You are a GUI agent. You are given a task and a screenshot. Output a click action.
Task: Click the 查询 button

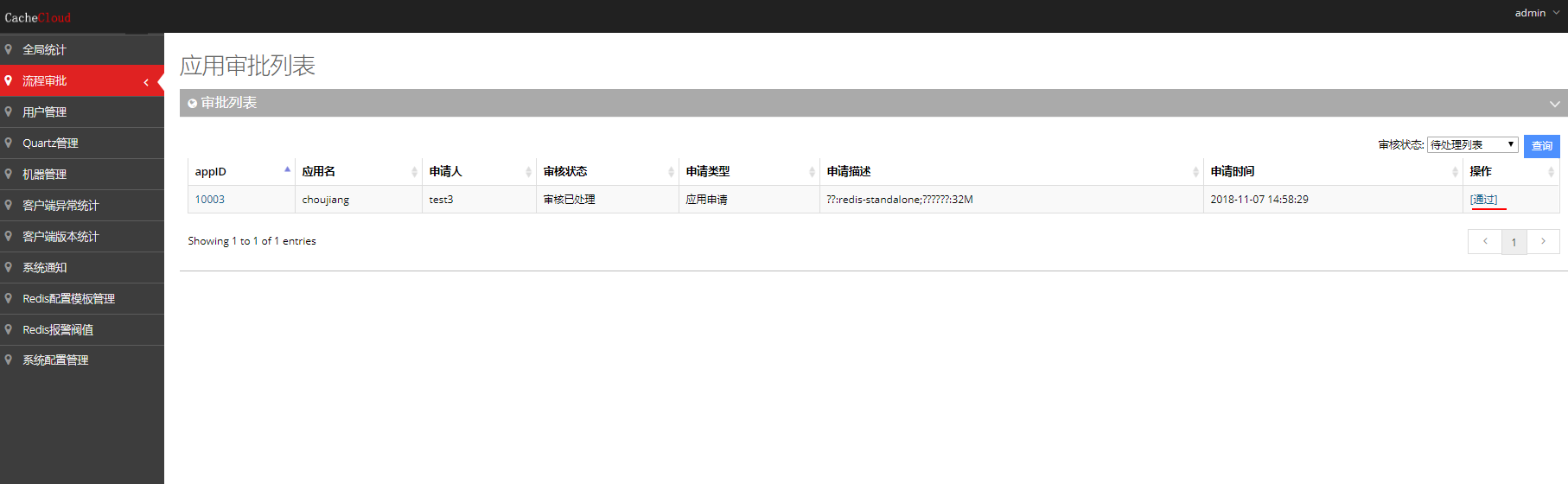click(1542, 146)
